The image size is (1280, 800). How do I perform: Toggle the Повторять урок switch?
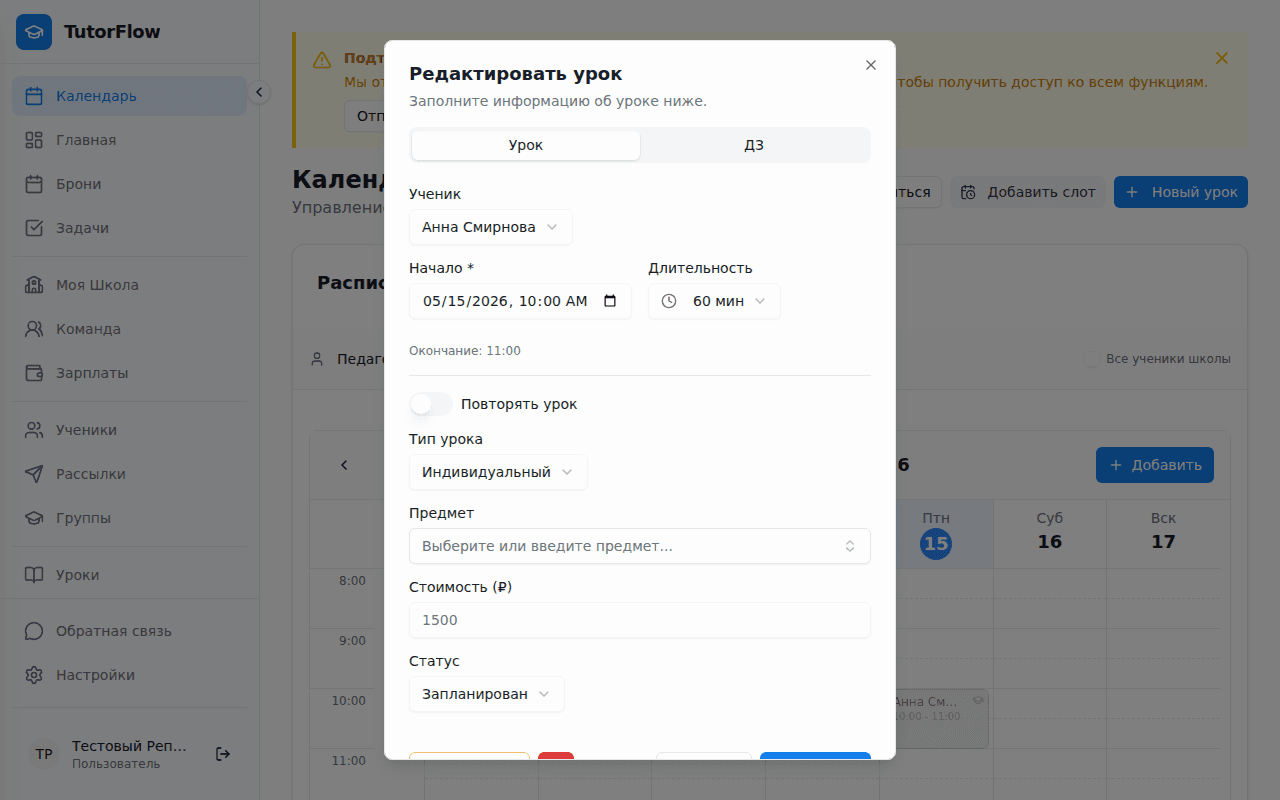[x=431, y=404]
